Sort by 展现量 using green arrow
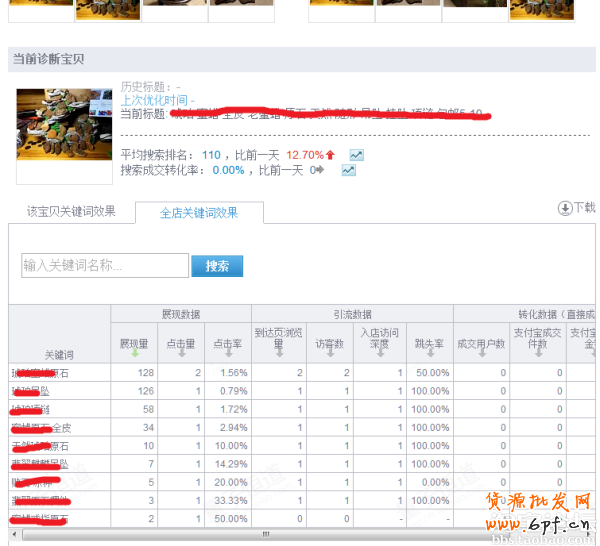The image size is (600, 546). tap(134, 354)
